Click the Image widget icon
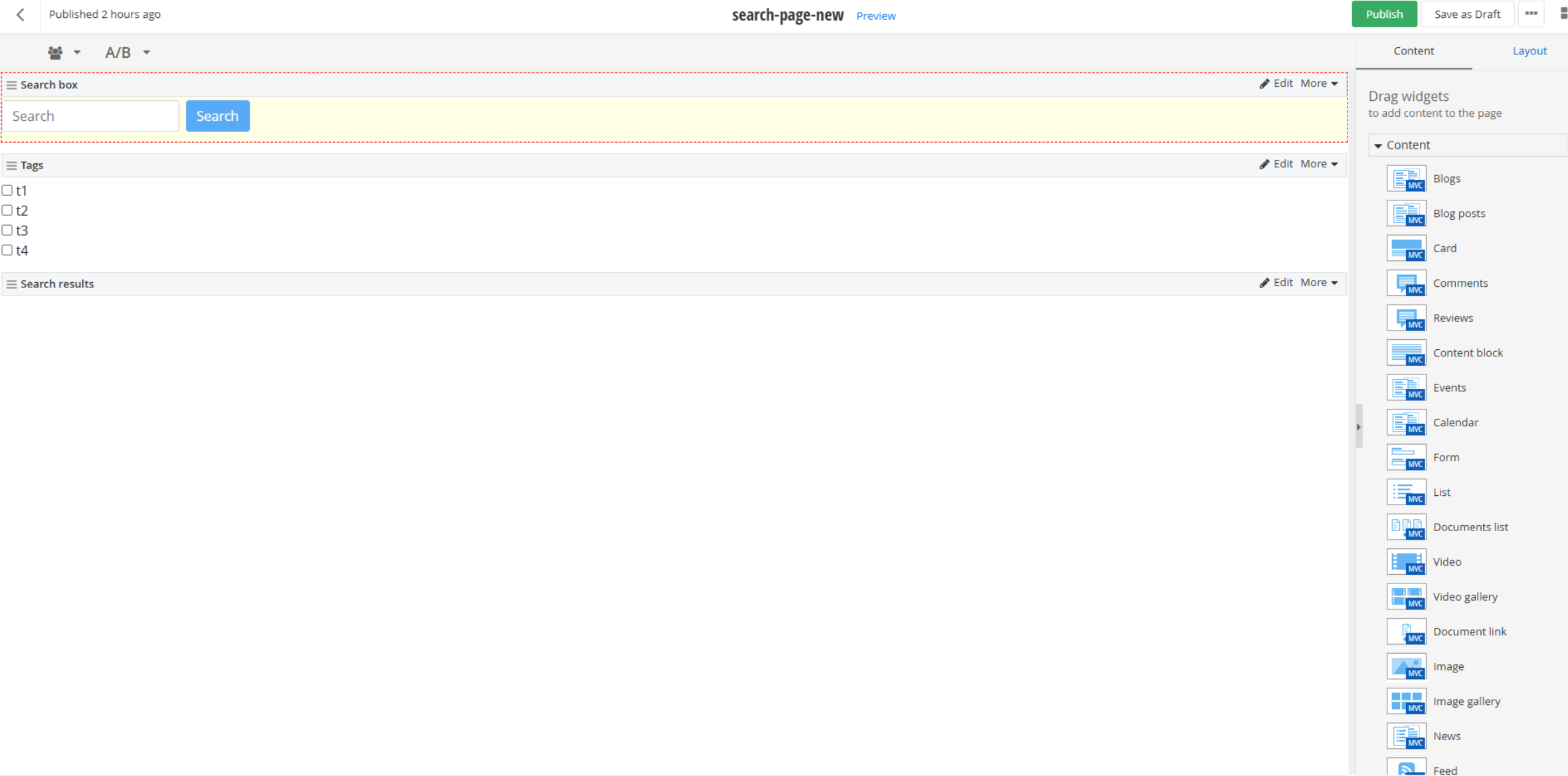Image resolution: width=1568 pixels, height=776 pixels. click(1406, 666)
